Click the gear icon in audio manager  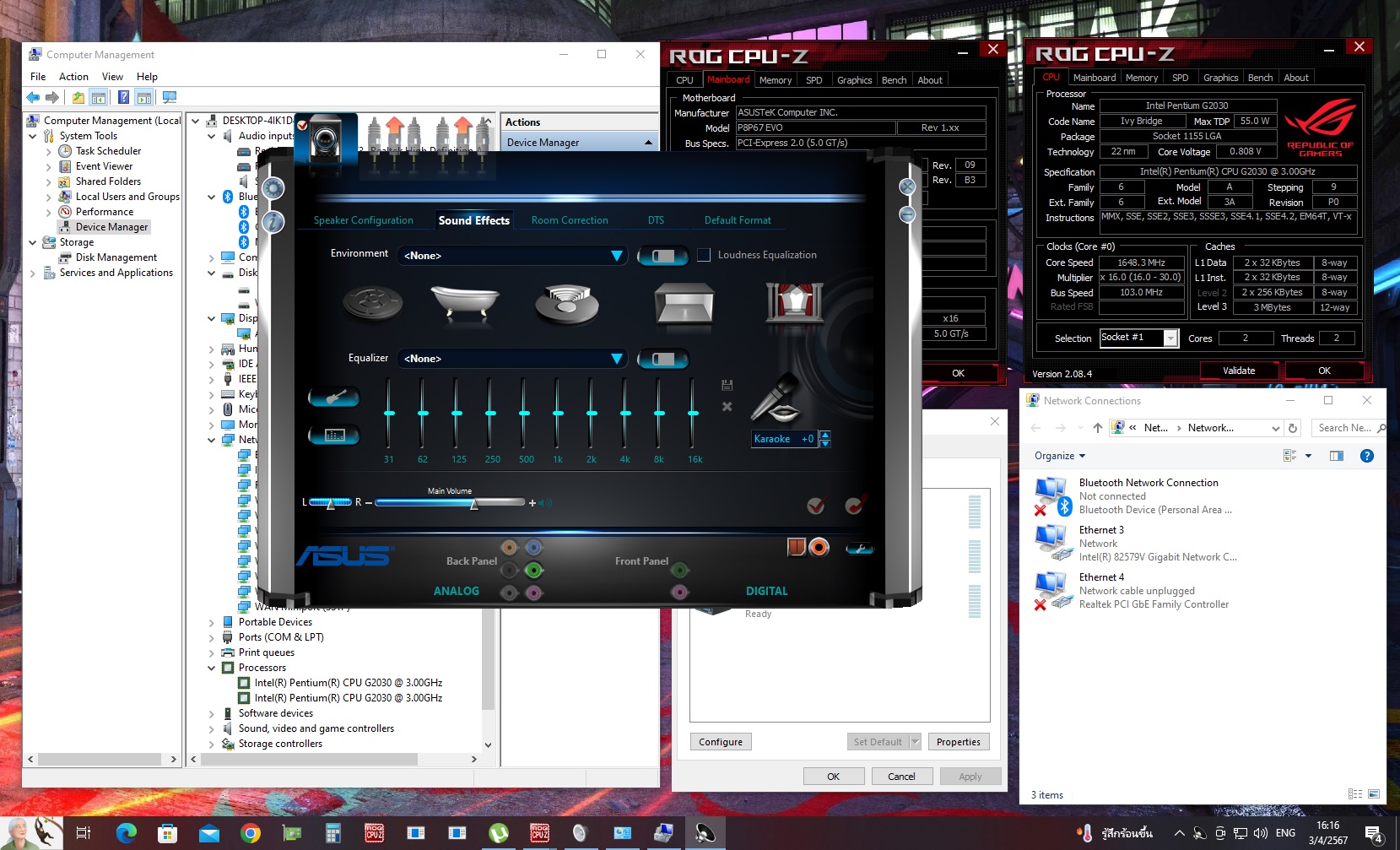tap(273, 188)
